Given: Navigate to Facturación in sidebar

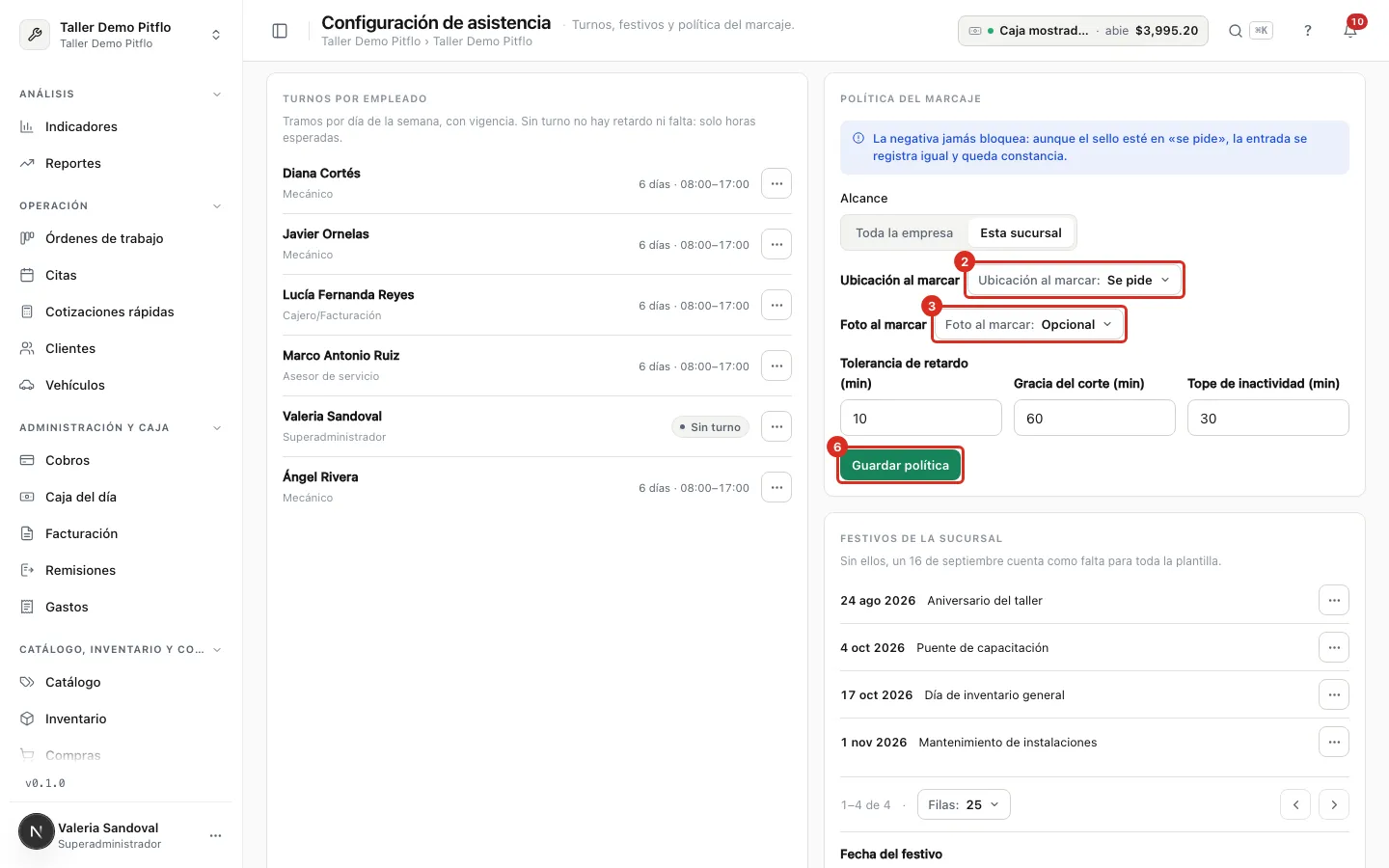Looking at the screenshot, I should (122, 533).
